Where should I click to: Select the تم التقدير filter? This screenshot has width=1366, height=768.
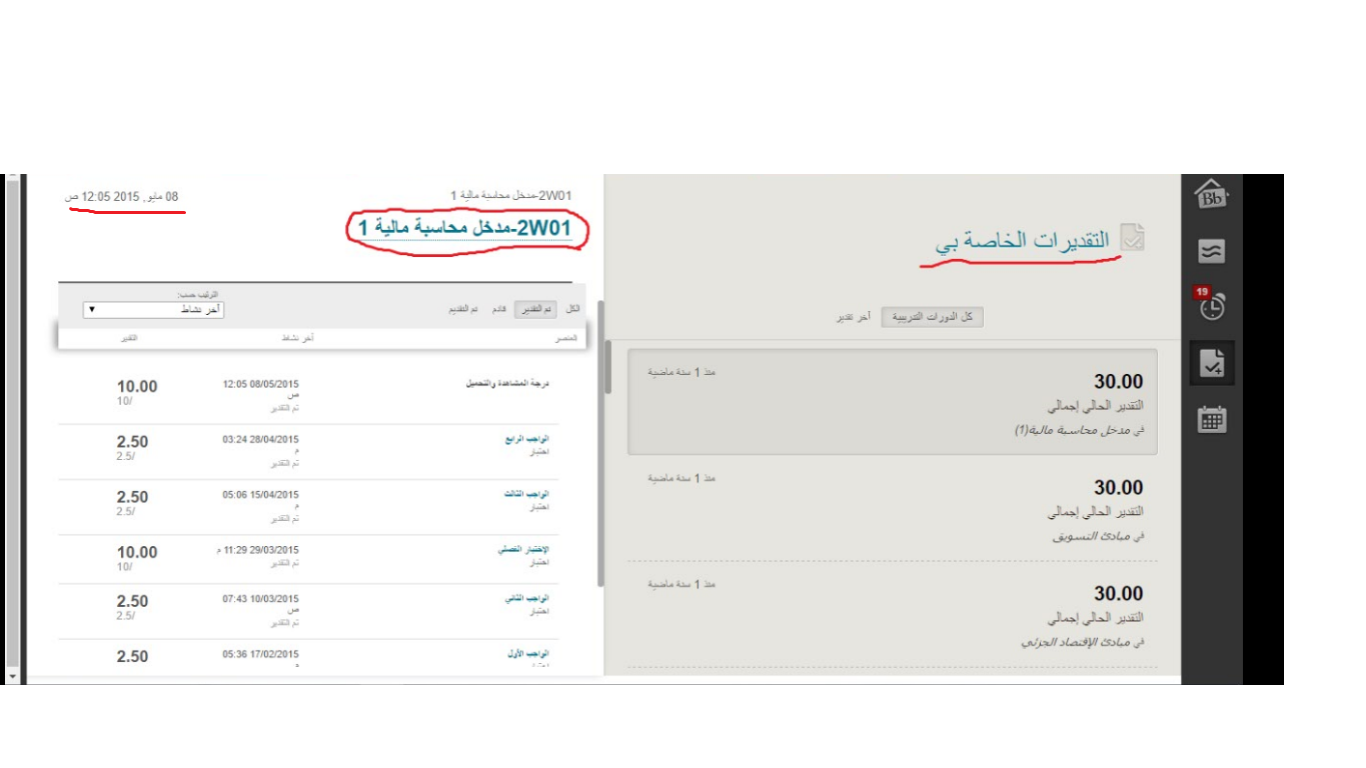tap(535, 309)
